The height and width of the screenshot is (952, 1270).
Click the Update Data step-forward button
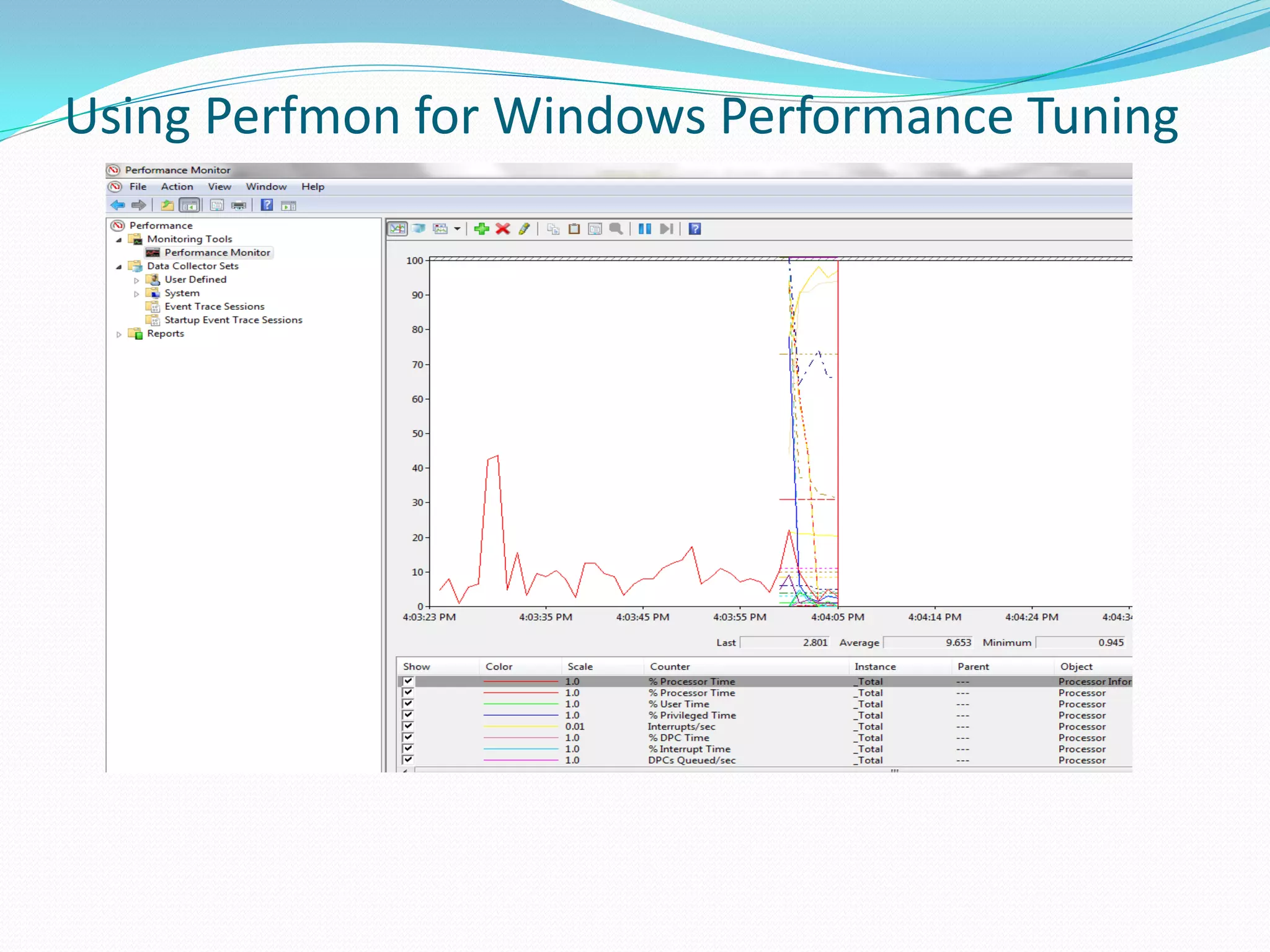(x=667, y=229)
